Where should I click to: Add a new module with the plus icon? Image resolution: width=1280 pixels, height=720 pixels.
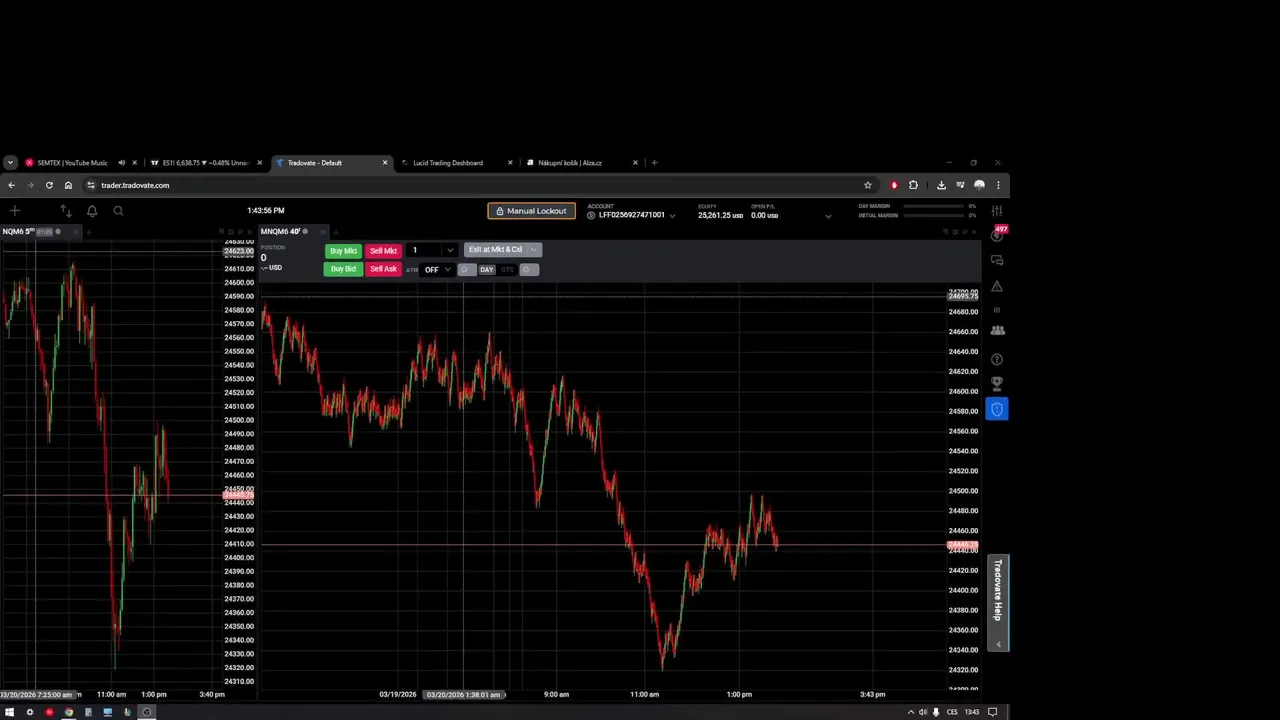pyautogui.click(x=14, y=211)
